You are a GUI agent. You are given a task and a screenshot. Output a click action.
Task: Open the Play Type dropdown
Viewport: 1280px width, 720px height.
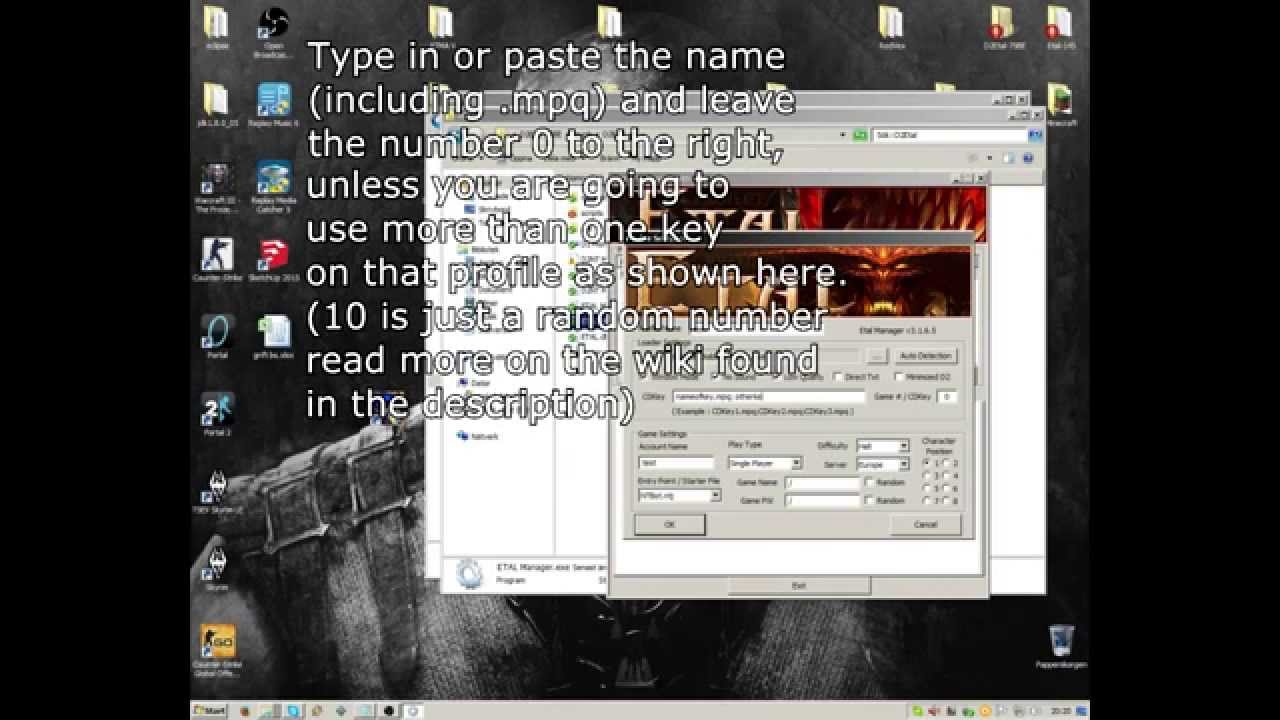(x=765, y=463)
